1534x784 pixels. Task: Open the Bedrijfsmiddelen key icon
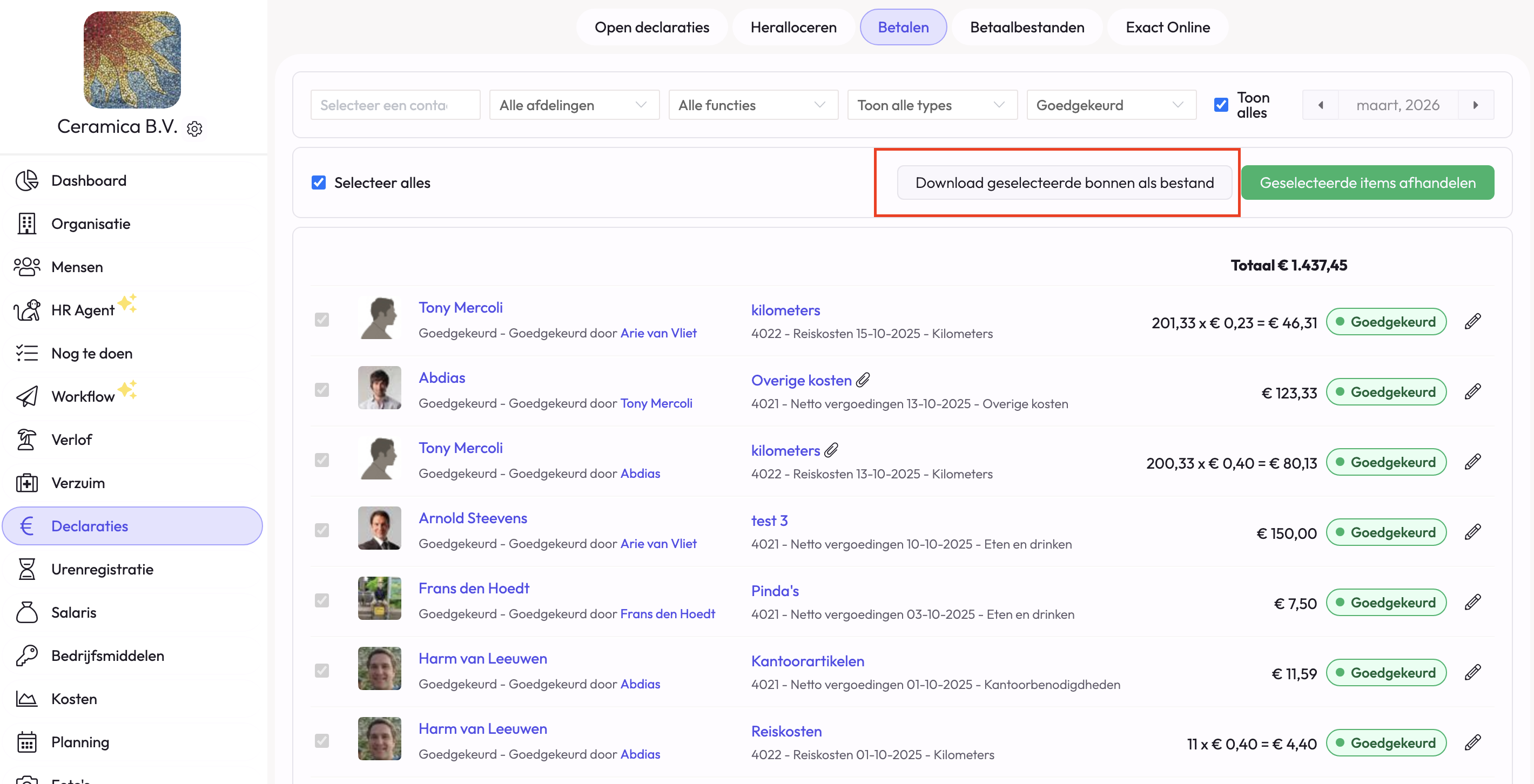(26, 656)
